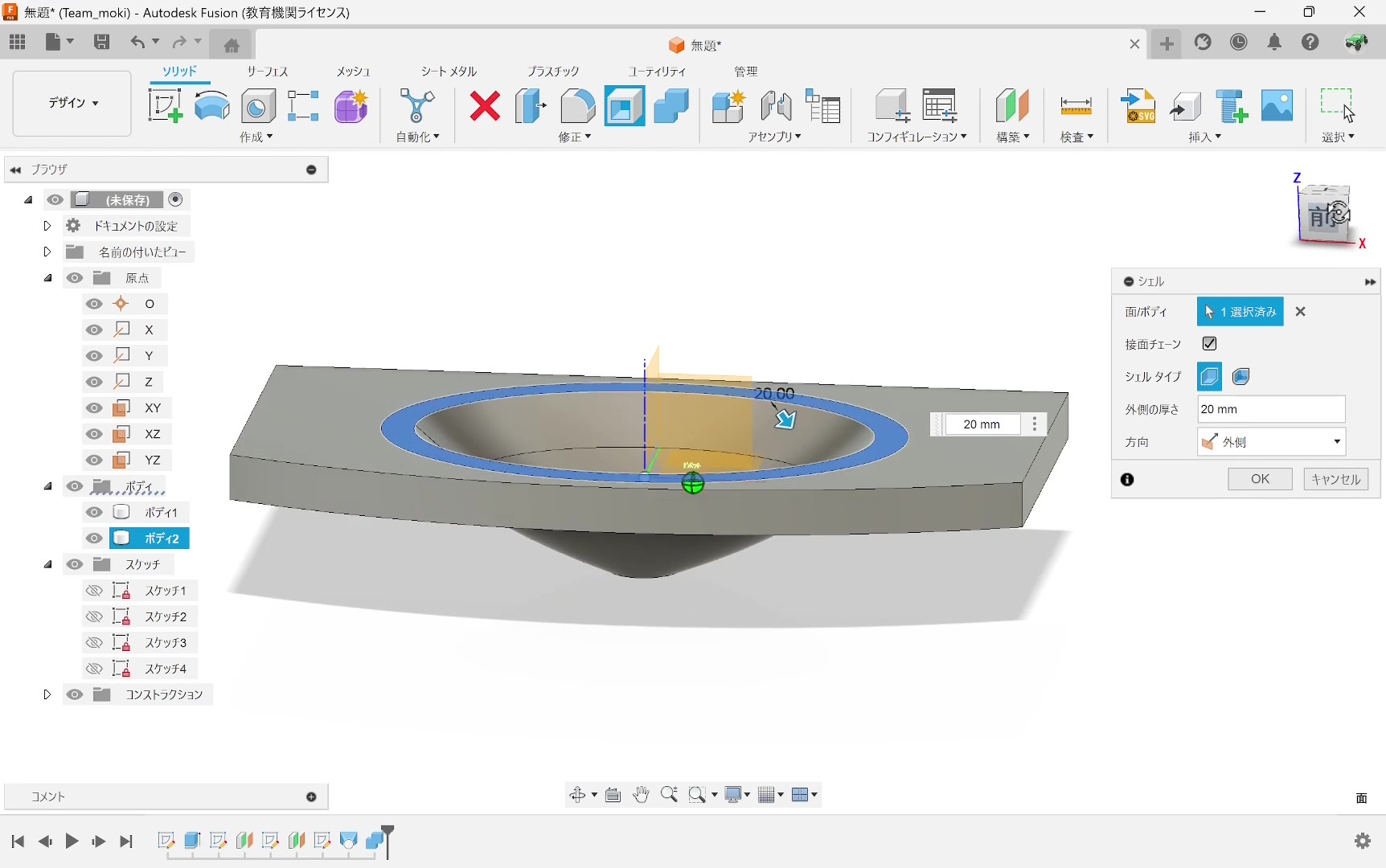Select the Midplane construct icon
1386x868 pixels.
(x=1012, y=106)
